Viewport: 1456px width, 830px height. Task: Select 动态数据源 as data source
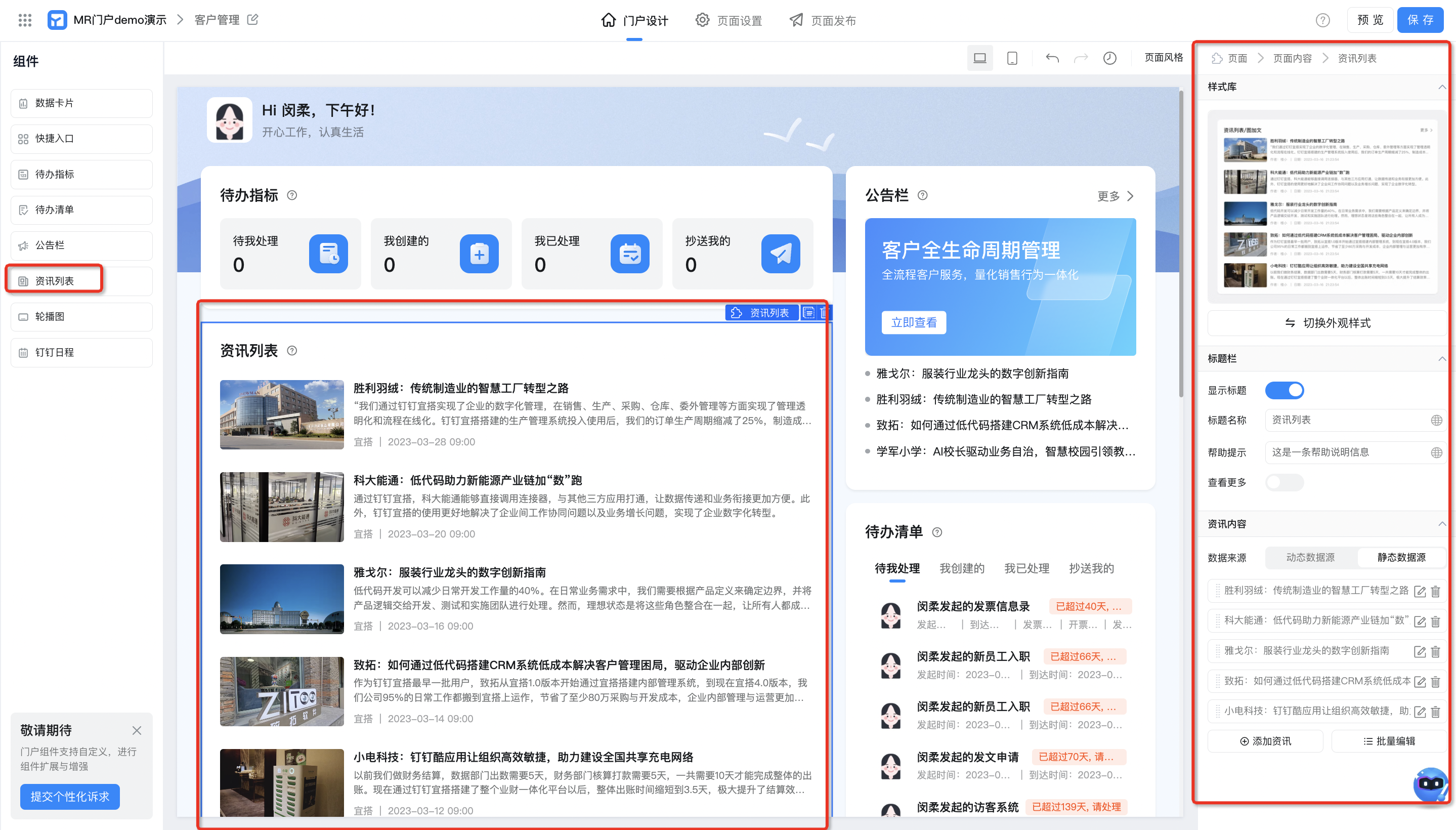1310,558
